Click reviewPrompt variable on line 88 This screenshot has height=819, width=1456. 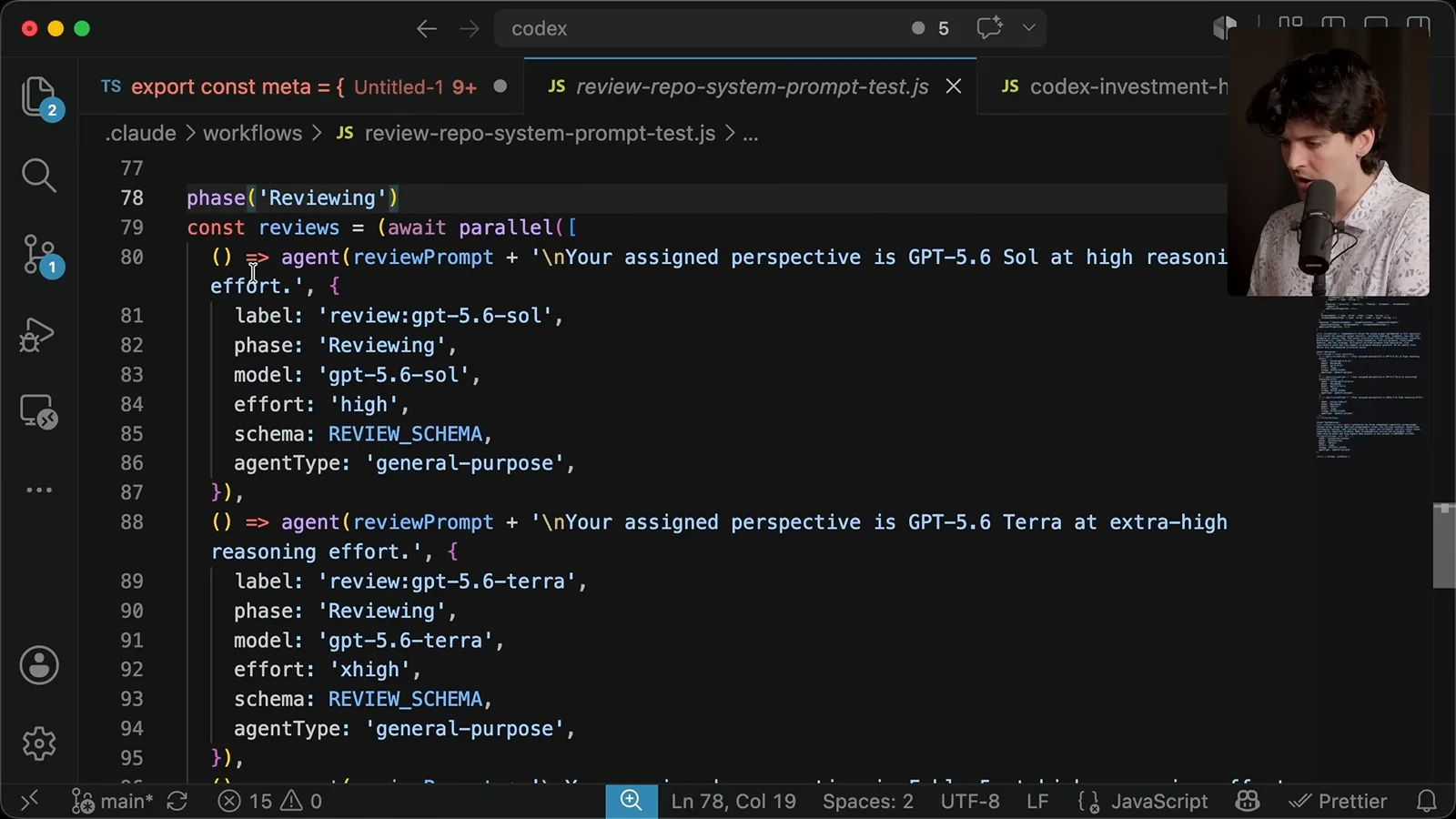(x=423, y=521)
